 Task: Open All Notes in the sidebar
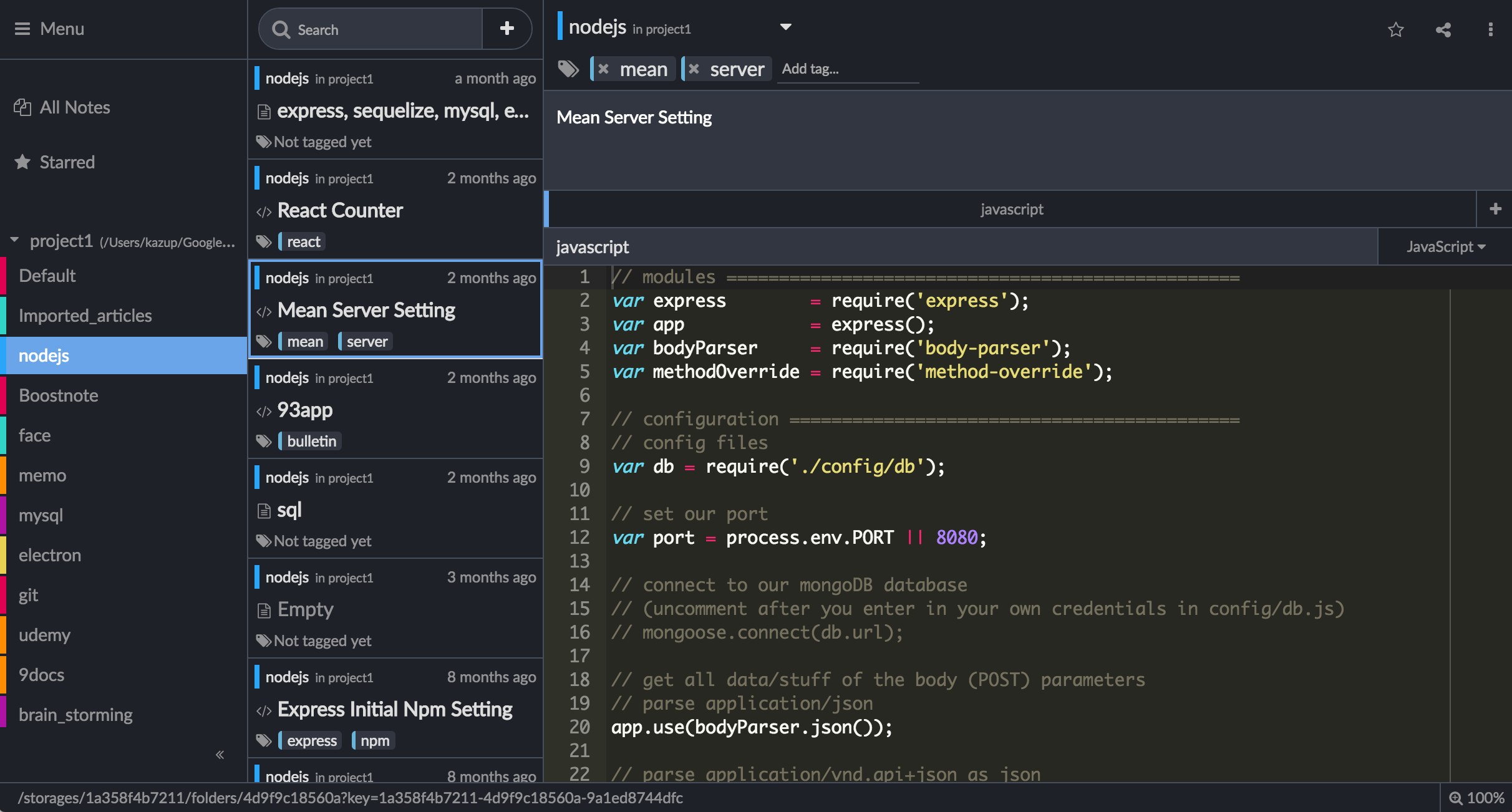[74, 107]
